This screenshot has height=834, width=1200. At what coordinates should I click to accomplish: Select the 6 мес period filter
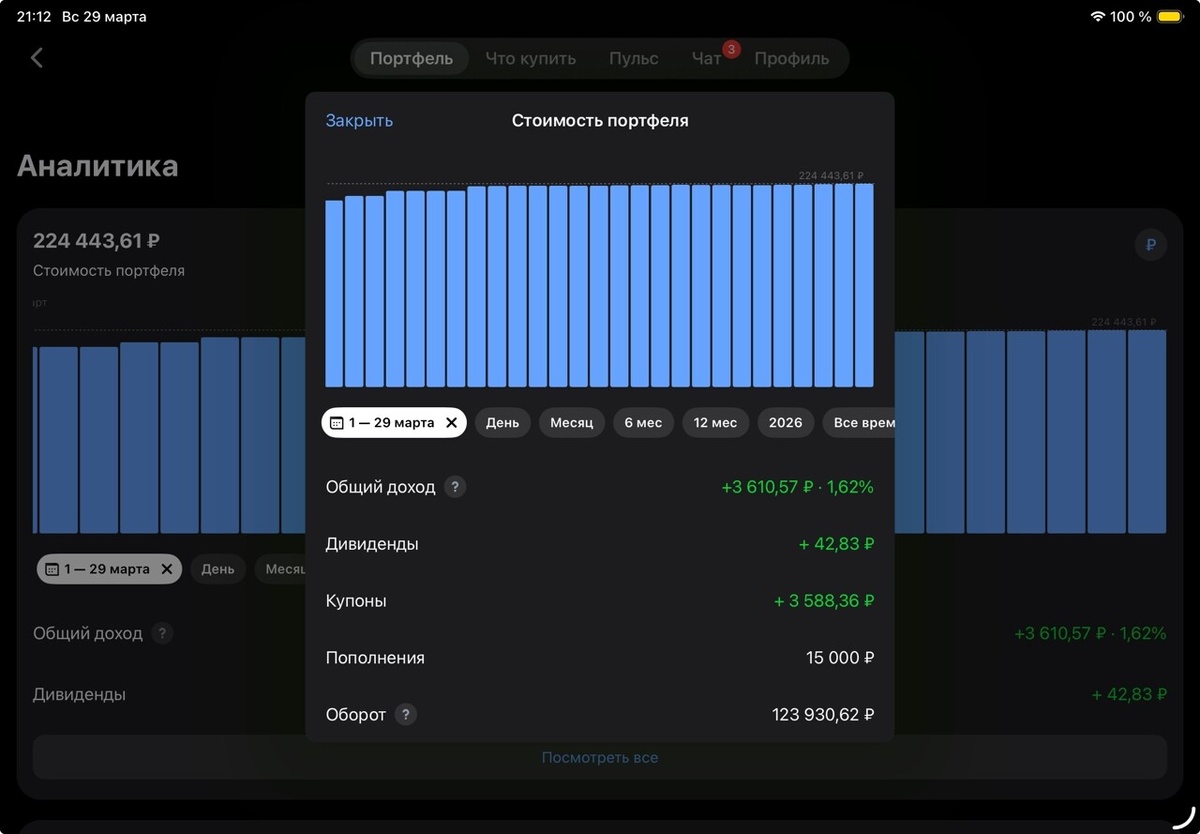(643, 422)
